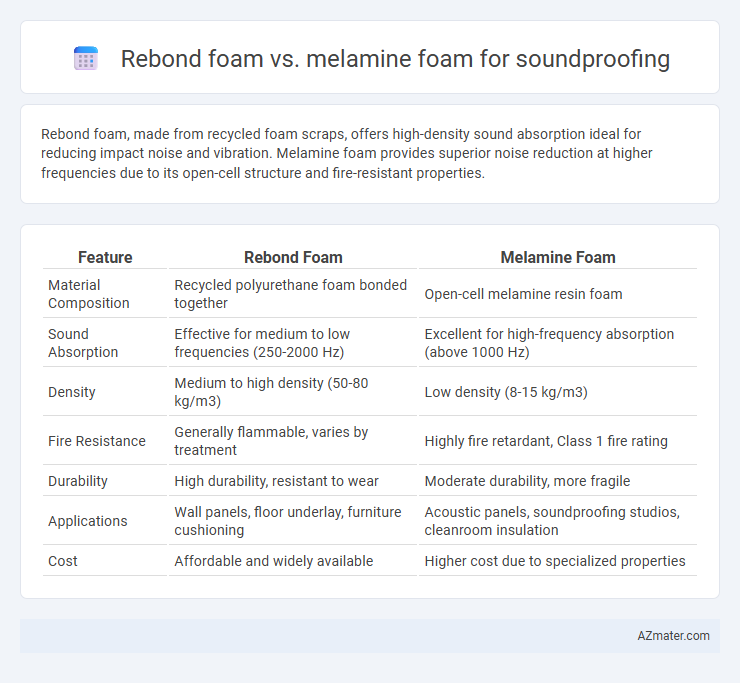Image resolution: width=740 pixels, height=683 pixels.
Task: Select the 'Cost' row label
Action: click(63, 561)
